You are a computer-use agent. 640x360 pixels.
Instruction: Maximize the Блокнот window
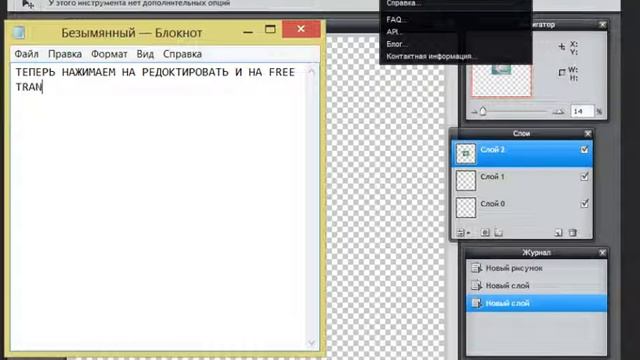click(x=270, y=29)
